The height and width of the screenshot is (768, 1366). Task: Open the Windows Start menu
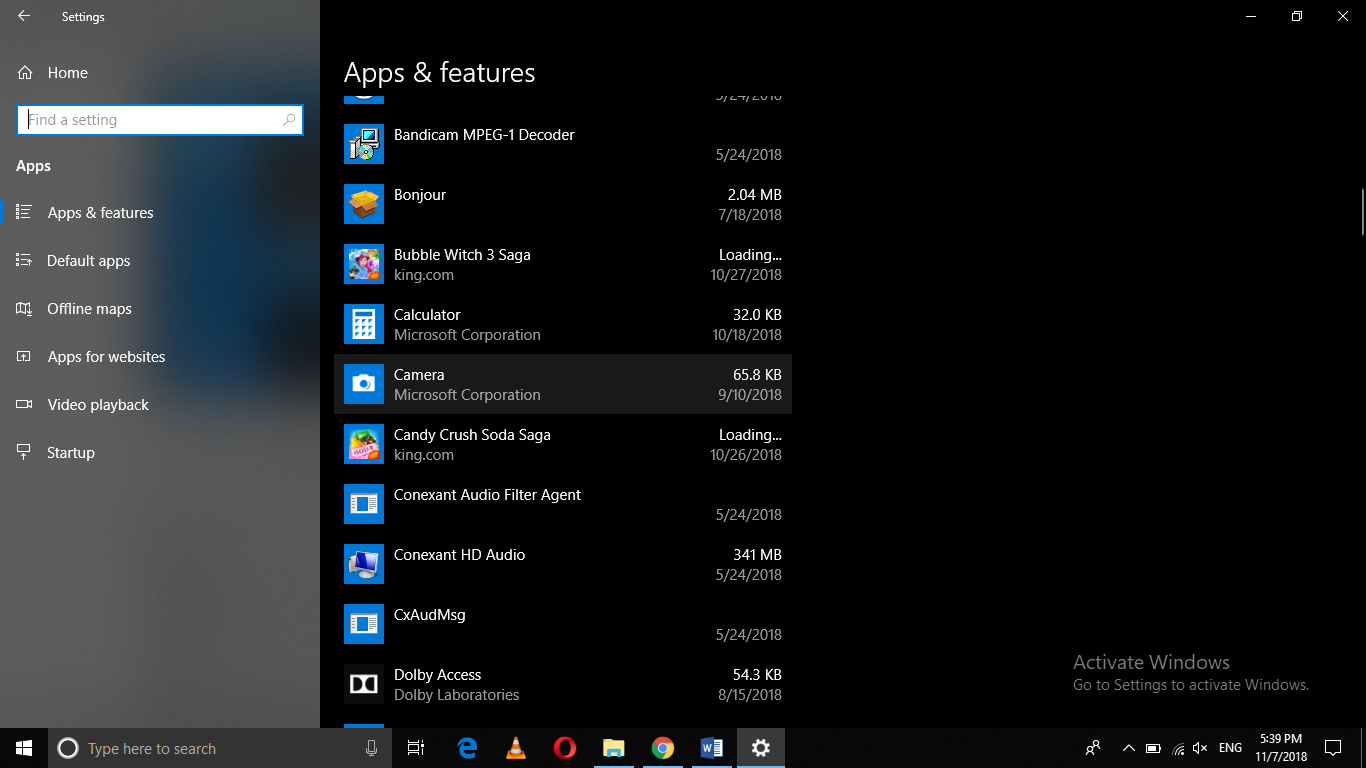click(x=24, y=748)
